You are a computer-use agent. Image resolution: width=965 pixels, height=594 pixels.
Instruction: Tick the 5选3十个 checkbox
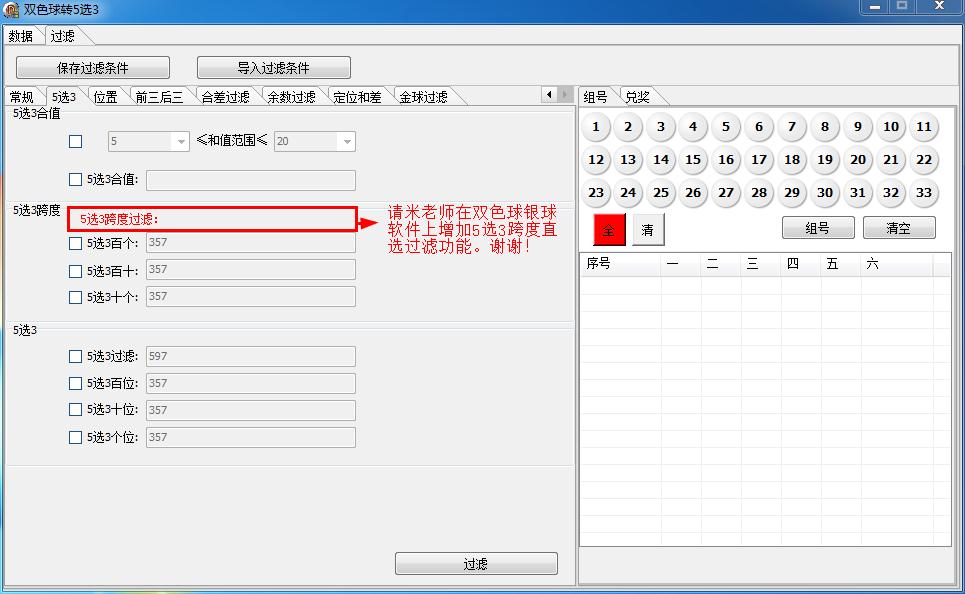[75, 297]
